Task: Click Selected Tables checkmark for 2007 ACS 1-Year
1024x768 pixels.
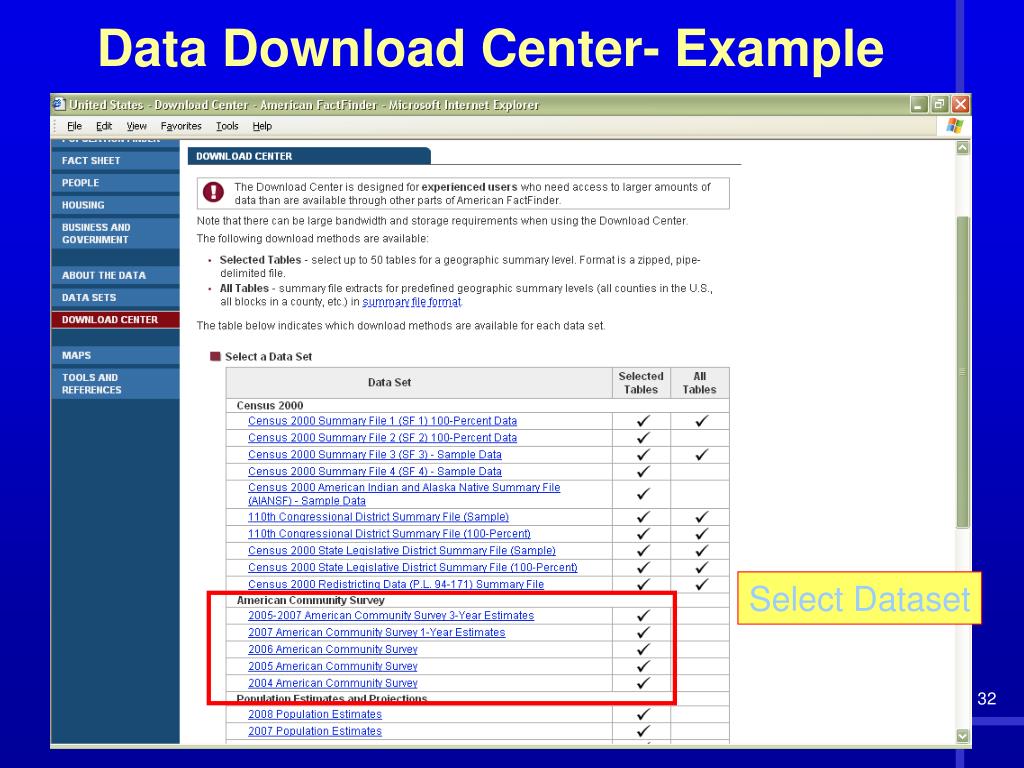Action: (643, 632)
